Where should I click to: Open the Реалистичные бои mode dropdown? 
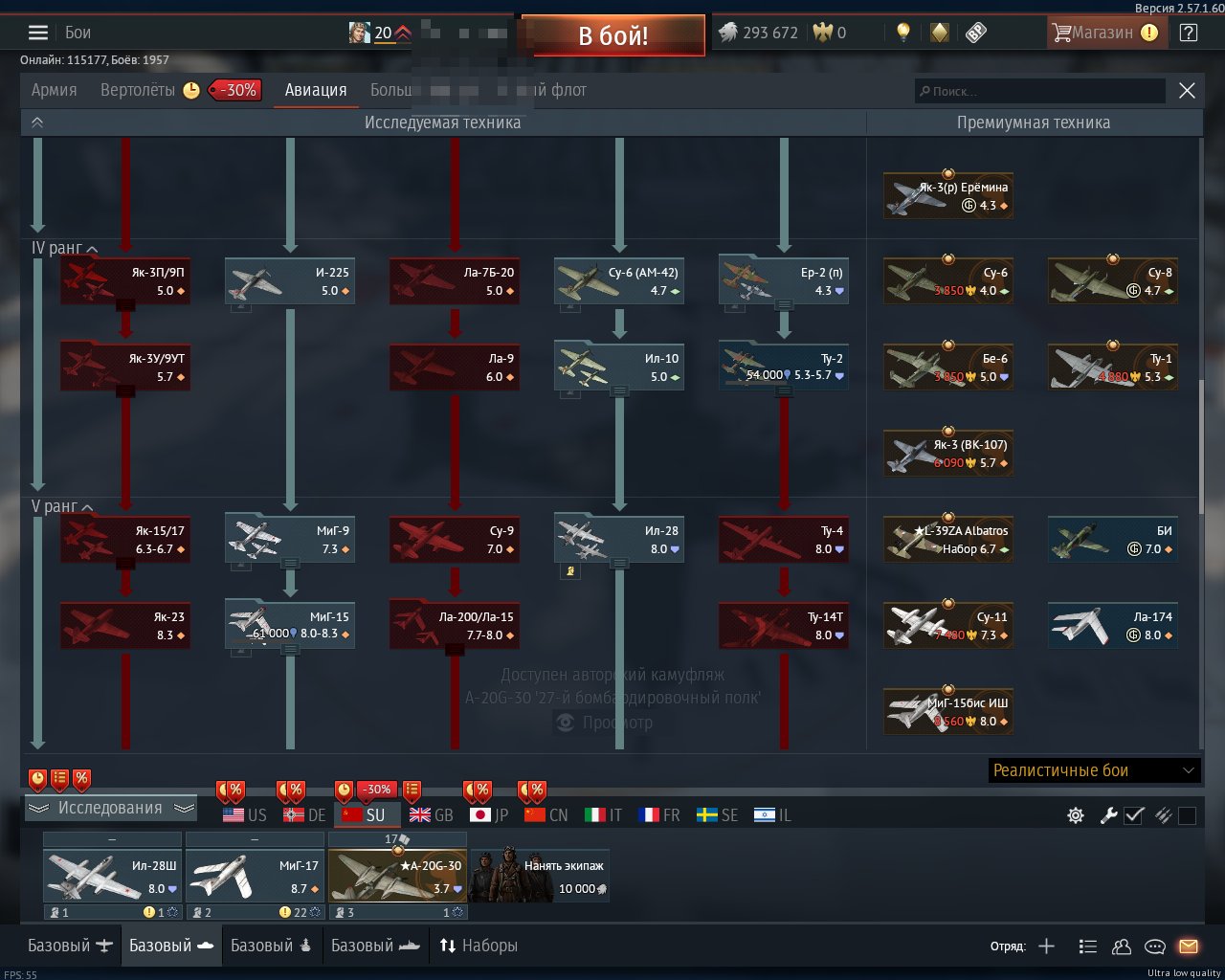pos(1094,770)
